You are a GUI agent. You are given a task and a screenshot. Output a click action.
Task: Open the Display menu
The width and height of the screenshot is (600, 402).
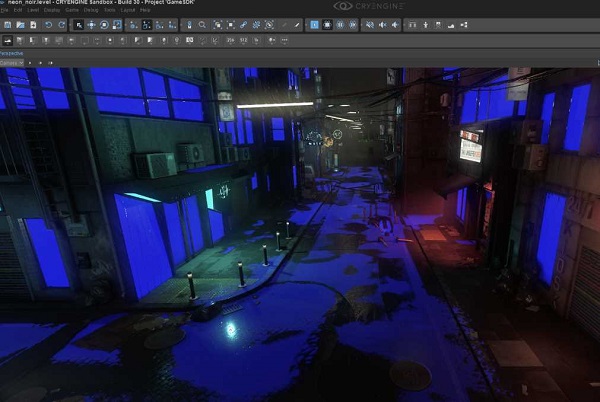(x=52, y=10)
